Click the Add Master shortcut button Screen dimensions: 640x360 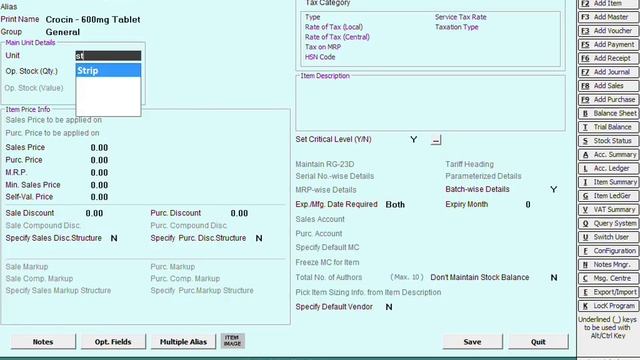tap(608, 17)
